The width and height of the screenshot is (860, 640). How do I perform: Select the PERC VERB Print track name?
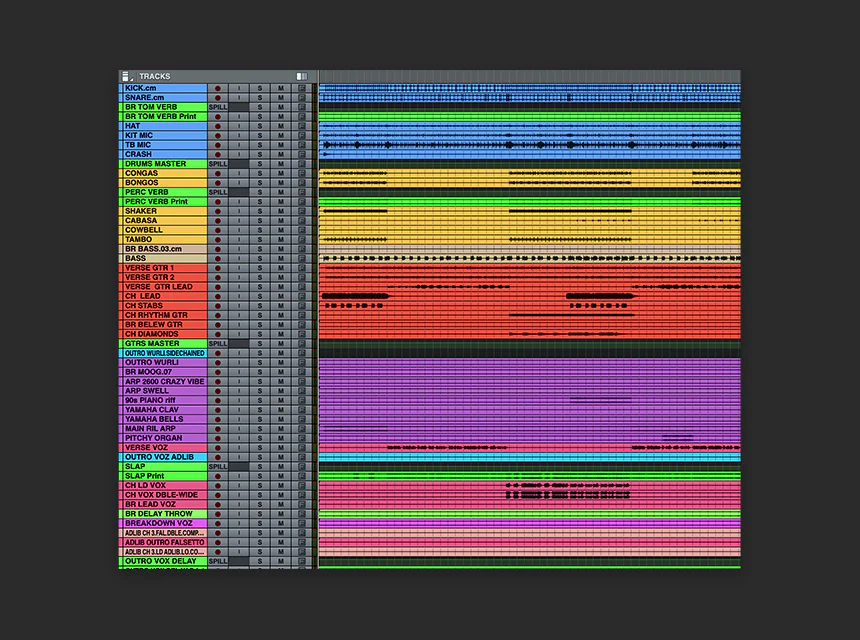point(163,202)
